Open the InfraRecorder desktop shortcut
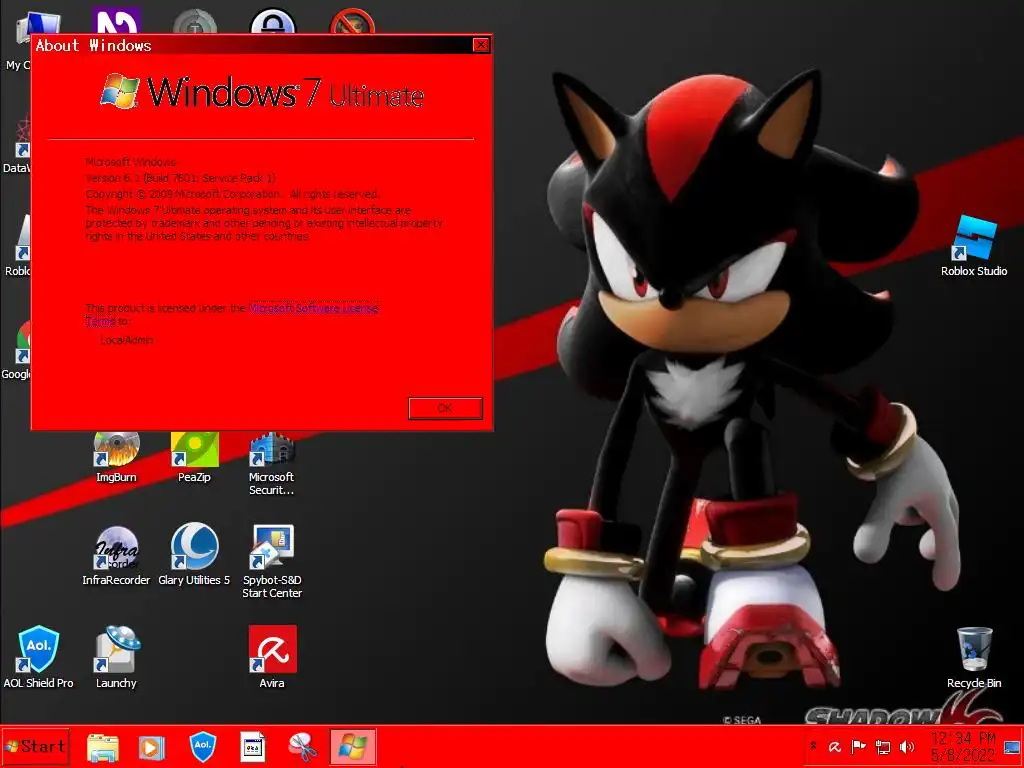The width and height of the screenshot is (1024, 768). pos(116,555)
